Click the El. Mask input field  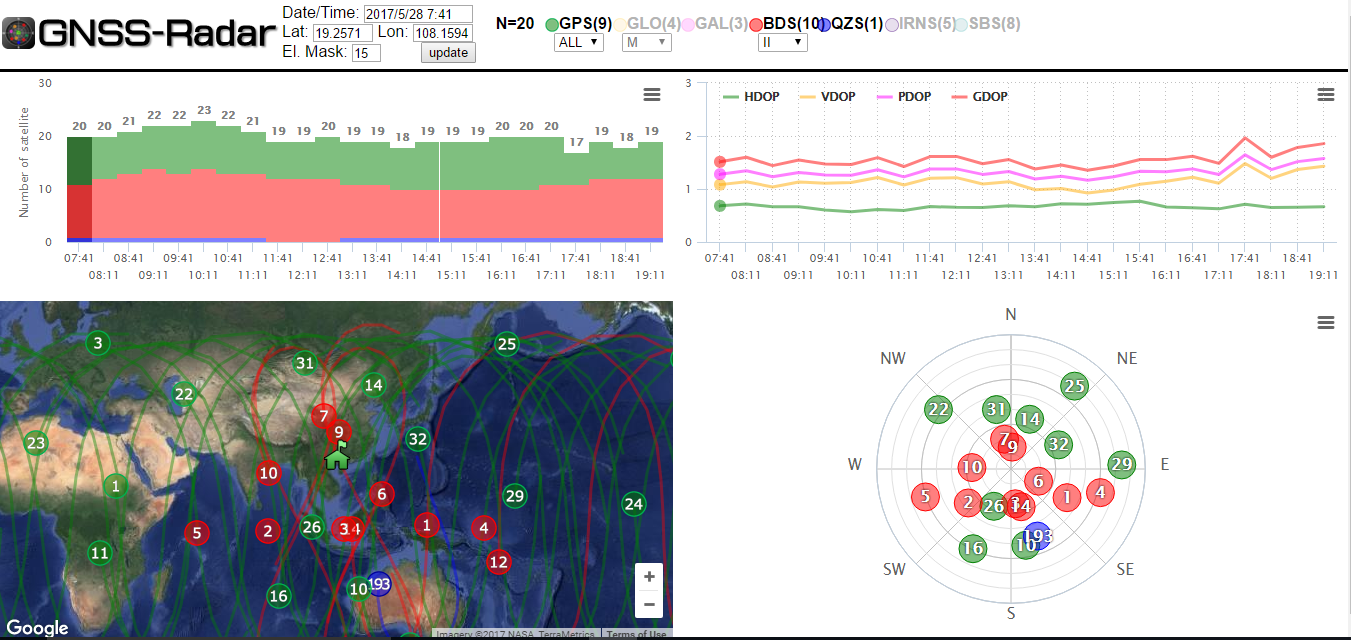(366, 53)
